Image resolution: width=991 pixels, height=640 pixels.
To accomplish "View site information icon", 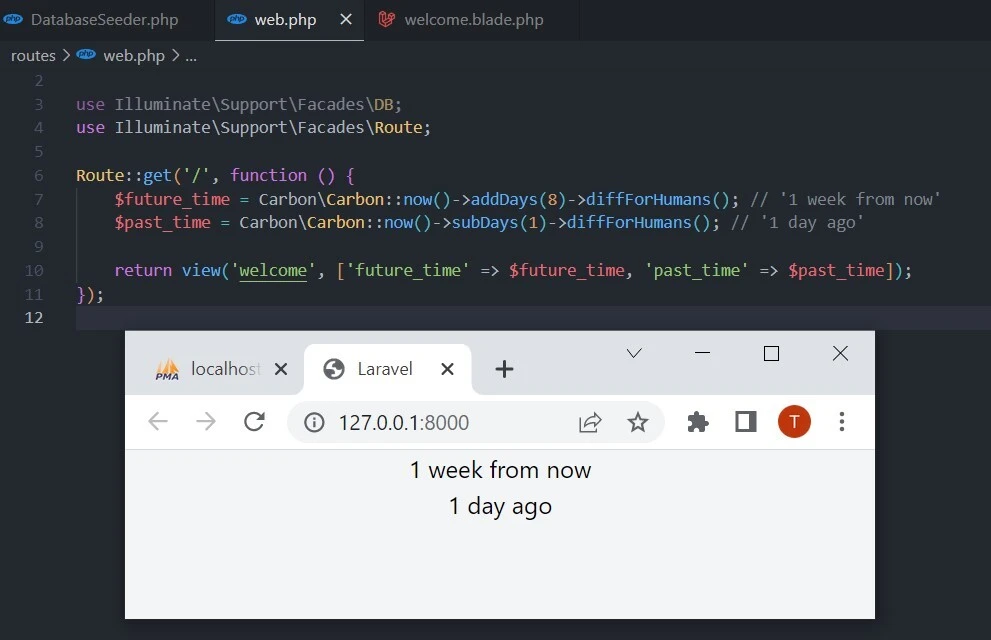I will click(314, 422).
